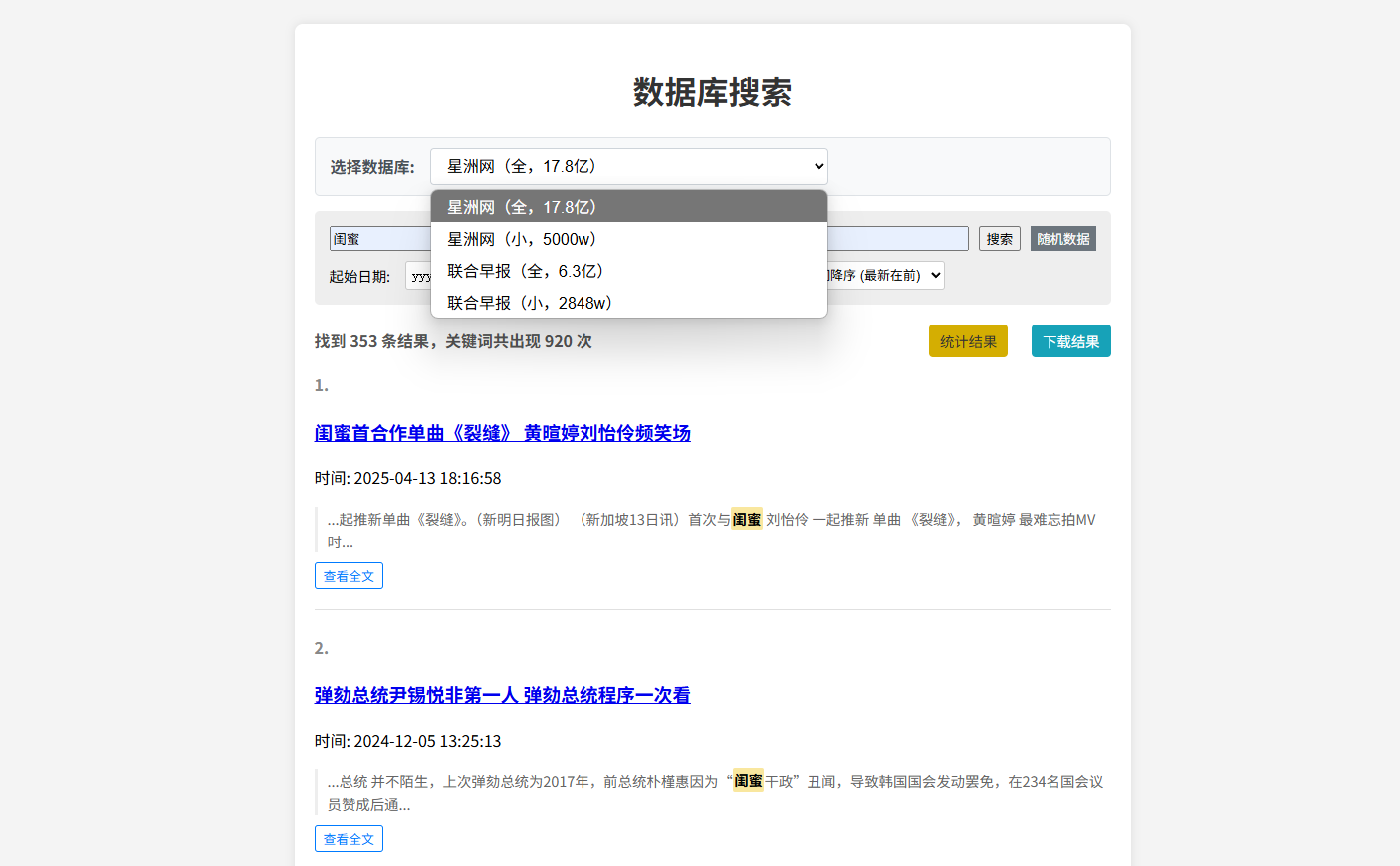Open the article 弹劾总统尹锡悦非第一人
The width and height of the screenshot is (1400, 866).
(503, 696)
